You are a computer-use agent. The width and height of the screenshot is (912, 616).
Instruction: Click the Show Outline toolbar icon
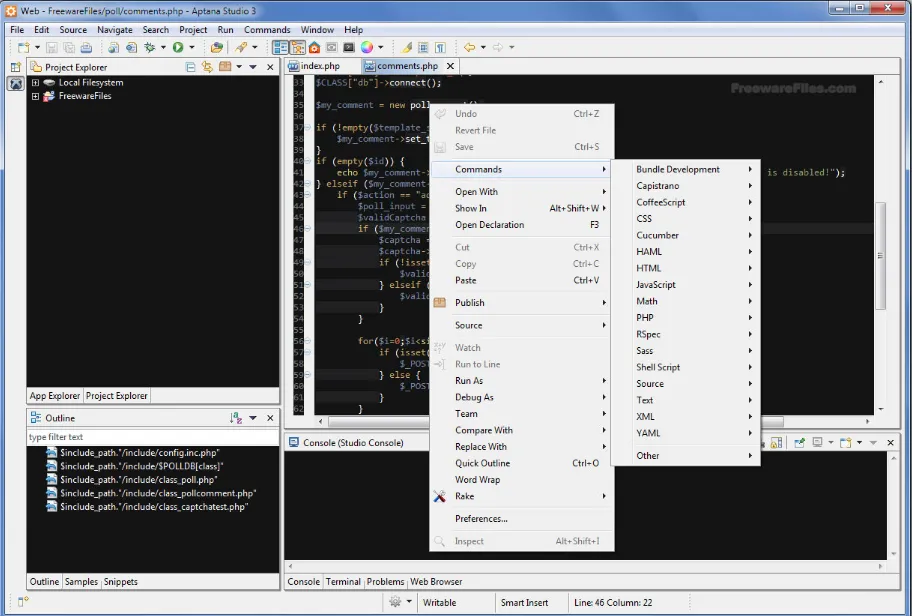pyautogui.click(x=280, y=48)
